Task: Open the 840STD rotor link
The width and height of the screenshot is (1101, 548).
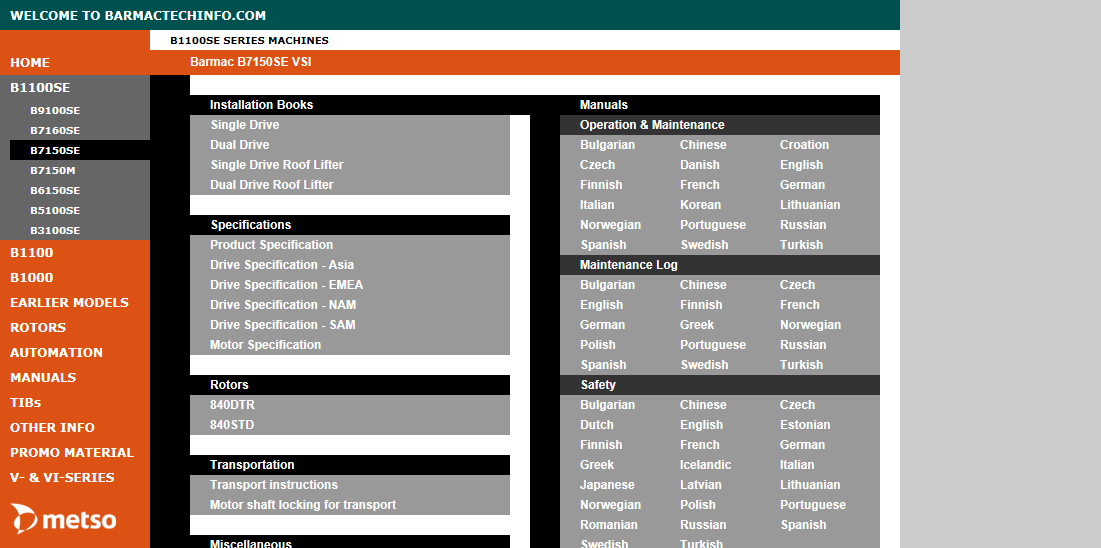Action: tap(232, 425)
